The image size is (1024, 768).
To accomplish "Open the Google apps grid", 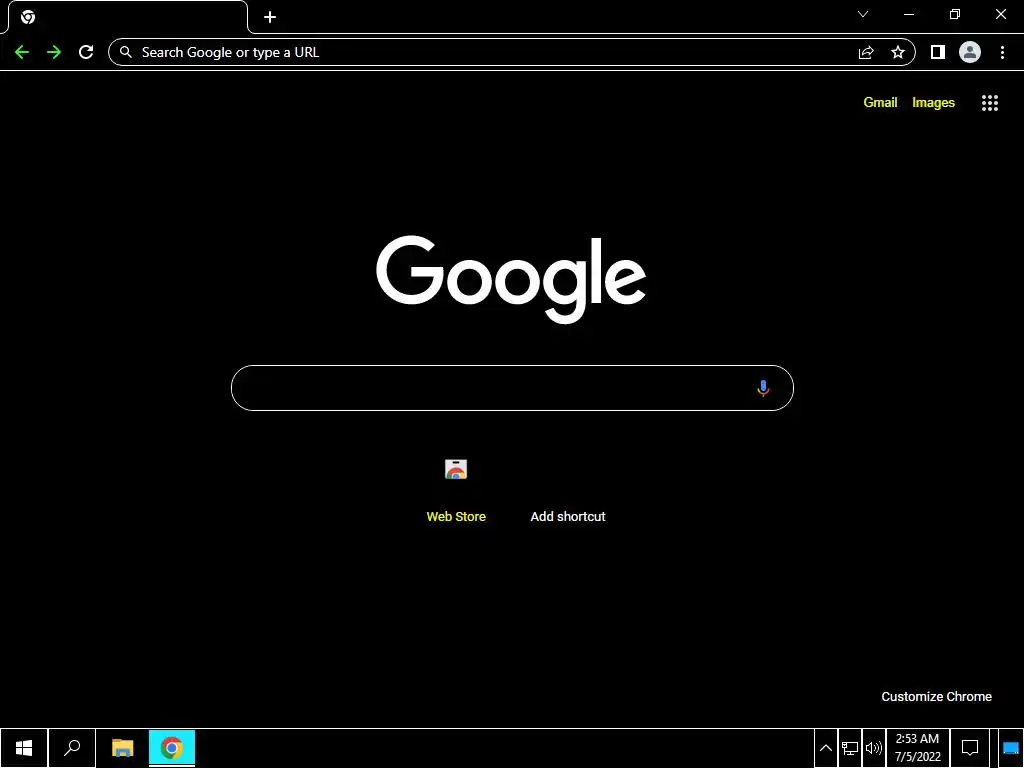I will click(x=990, y=103).
